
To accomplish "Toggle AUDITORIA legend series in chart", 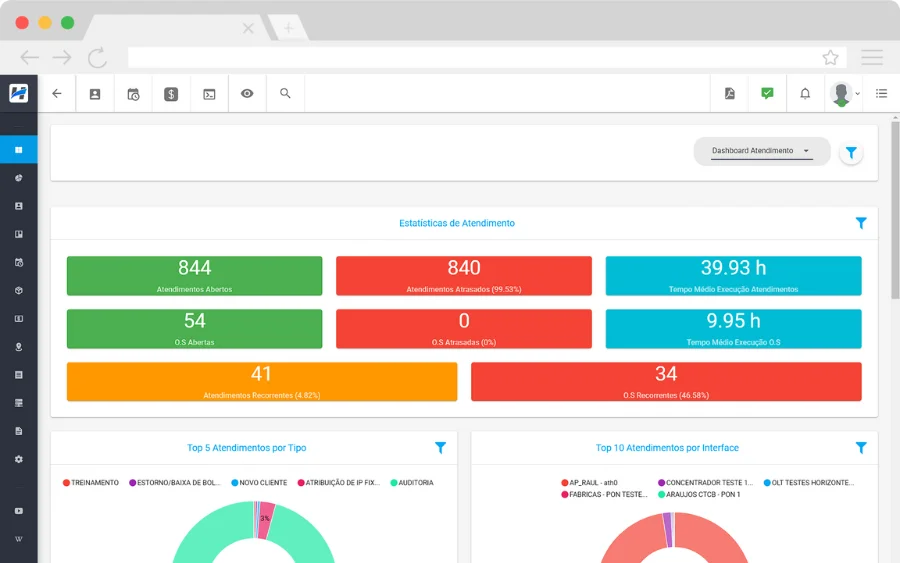I will click(x=412, y=483).
